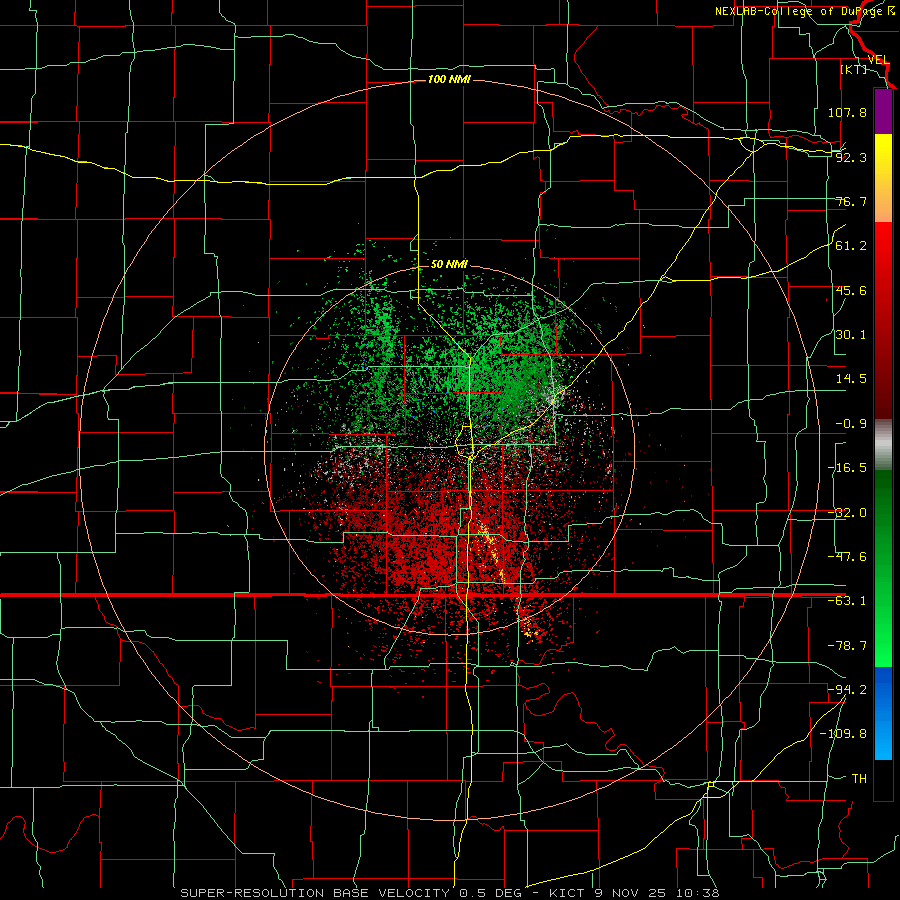The width and height of the screenshot is (900, 900).
Task: Click the -16.5 scale value
Action: point(847,468)
